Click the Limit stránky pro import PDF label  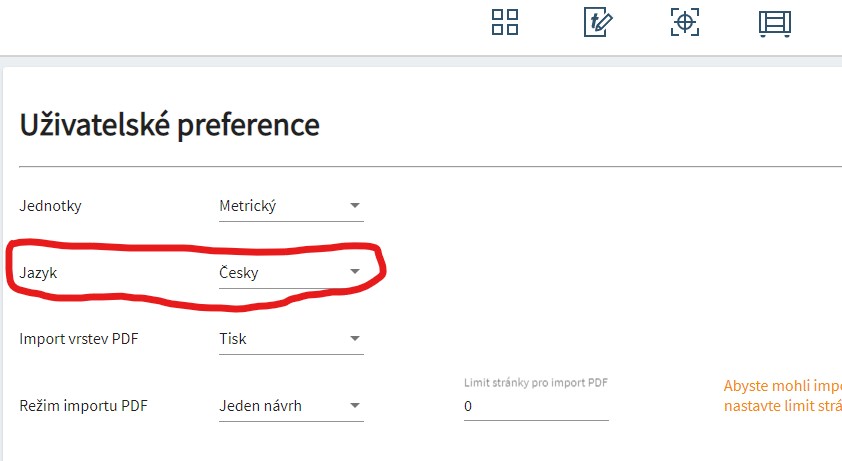click(535, 383)
